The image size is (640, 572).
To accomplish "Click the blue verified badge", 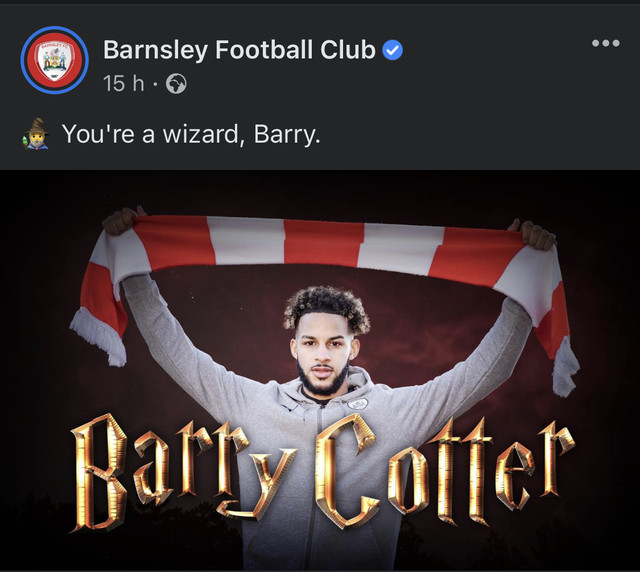I will (393, 50).
